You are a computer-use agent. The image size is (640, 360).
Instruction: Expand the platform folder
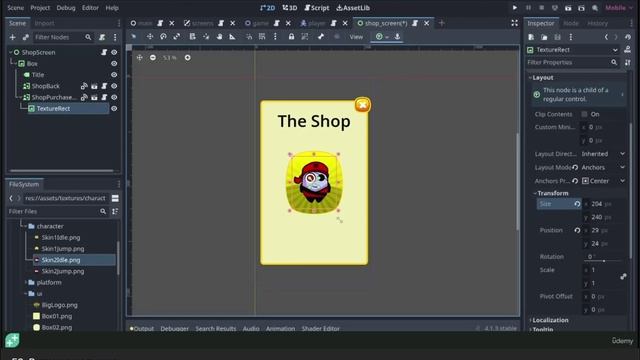click(27, 282)
